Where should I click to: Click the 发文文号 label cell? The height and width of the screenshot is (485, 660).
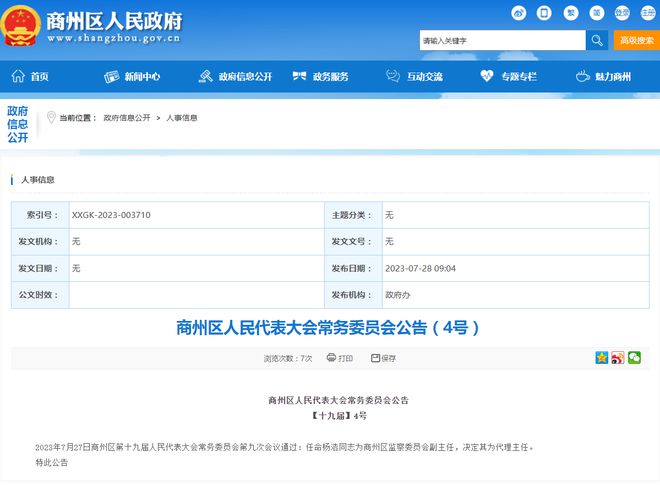(x=353, y=242)
